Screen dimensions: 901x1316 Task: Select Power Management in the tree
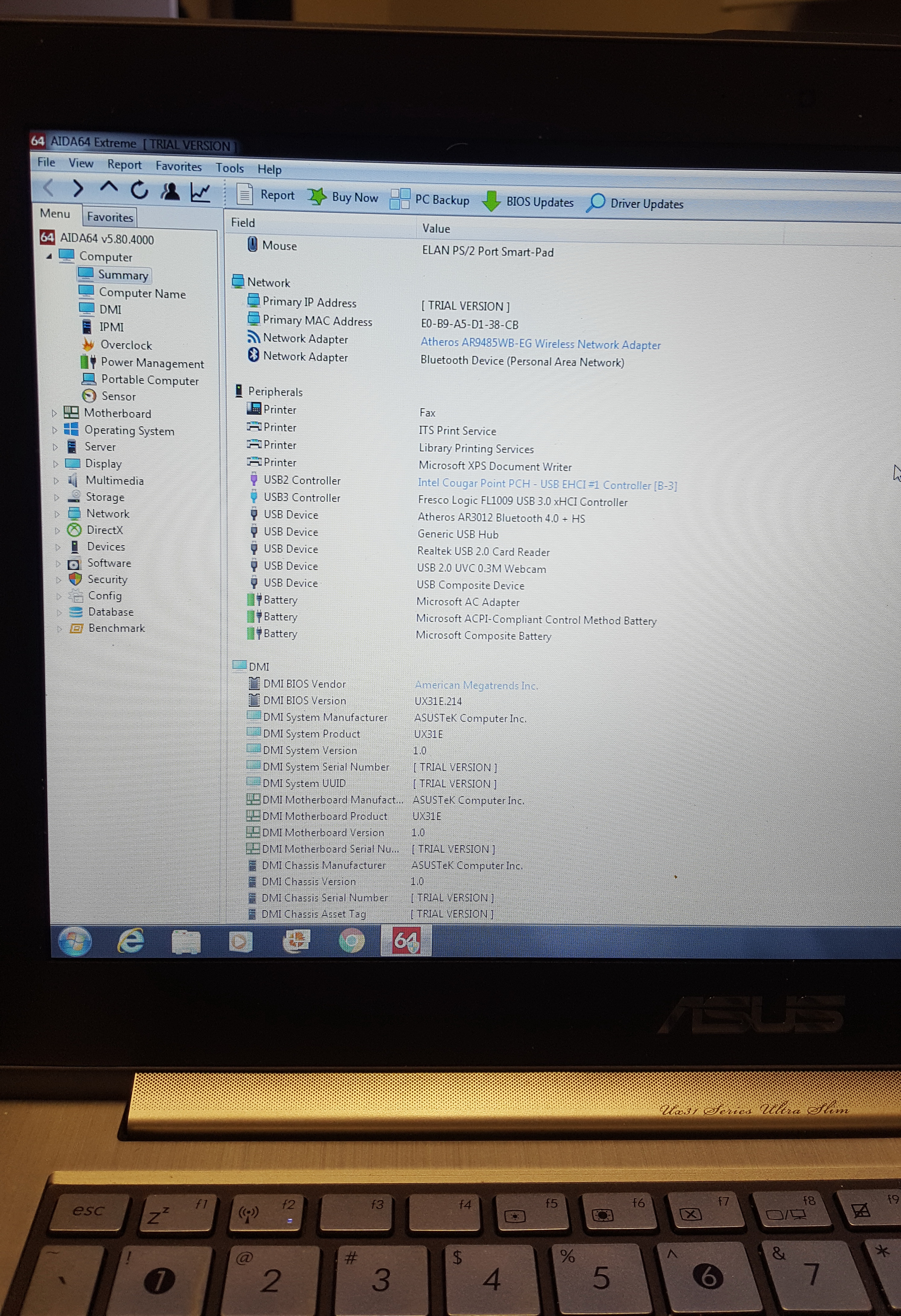click(x=152, y=363)
